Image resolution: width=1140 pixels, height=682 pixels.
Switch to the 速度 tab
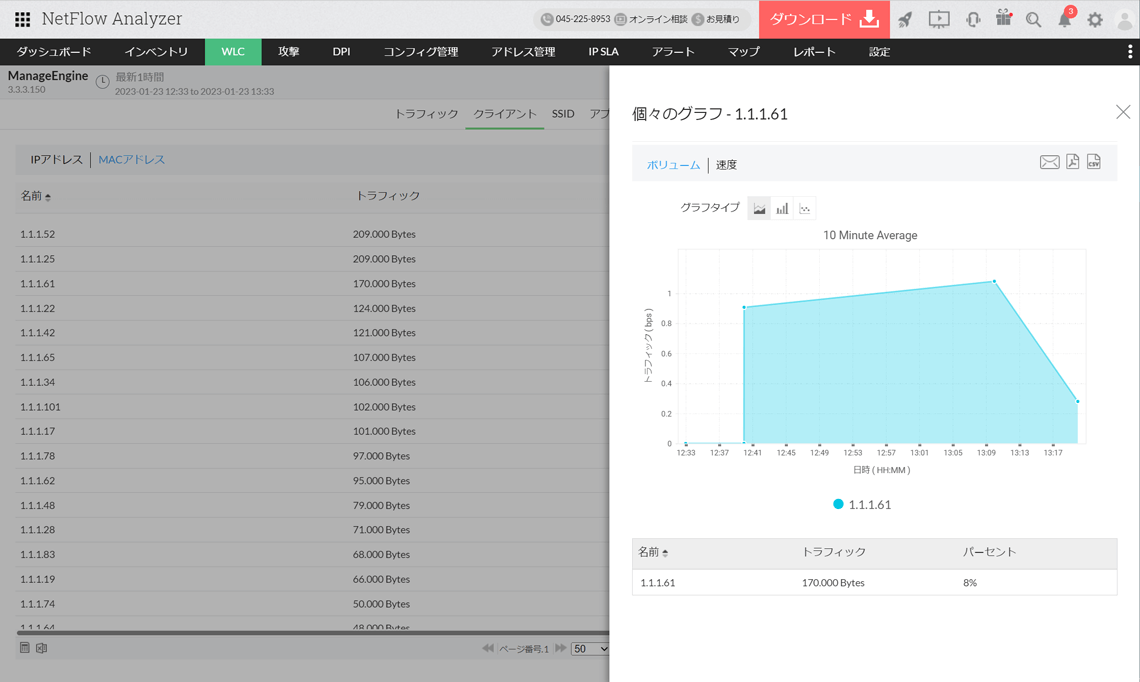tap(726, 165)
